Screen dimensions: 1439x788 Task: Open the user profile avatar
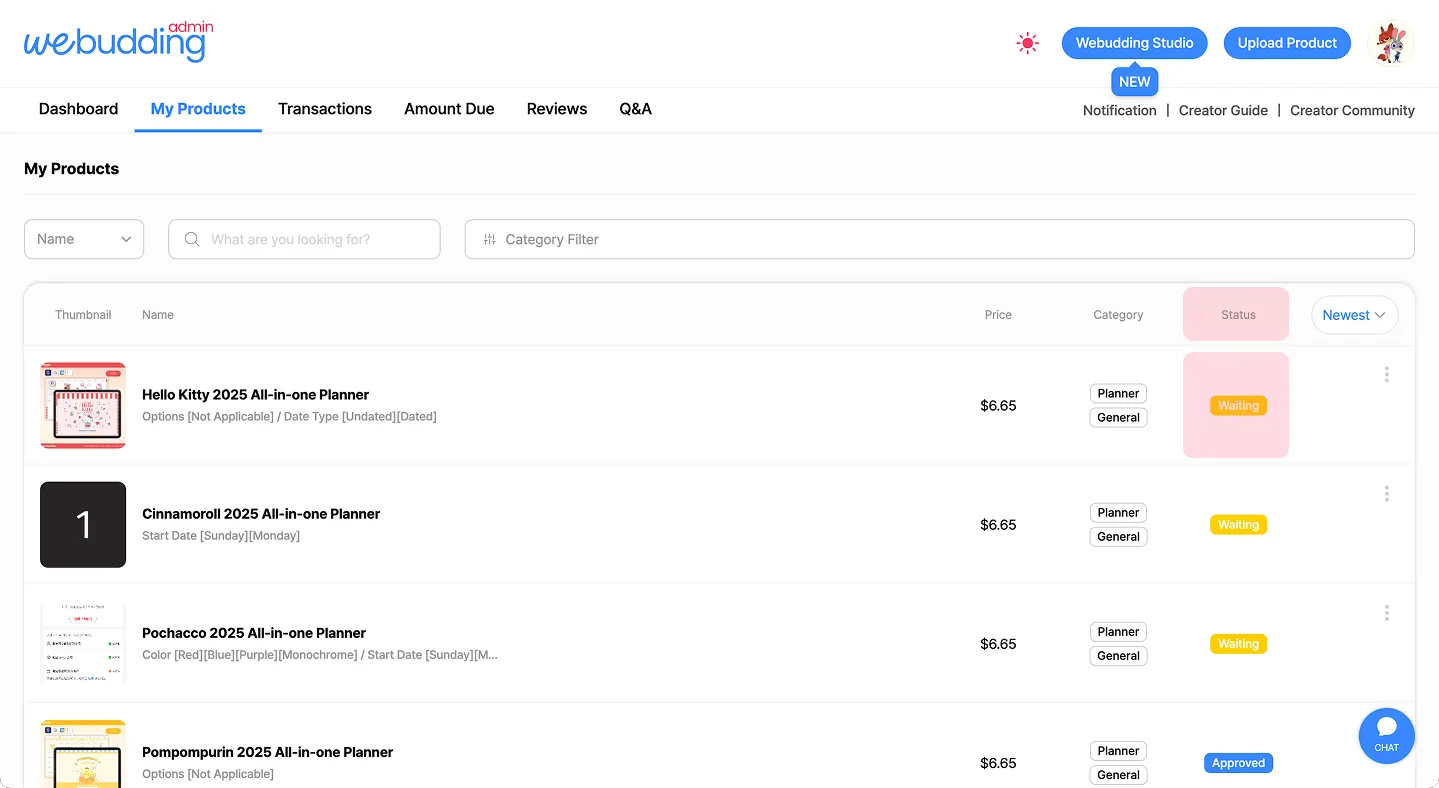tap(1390, 44)
